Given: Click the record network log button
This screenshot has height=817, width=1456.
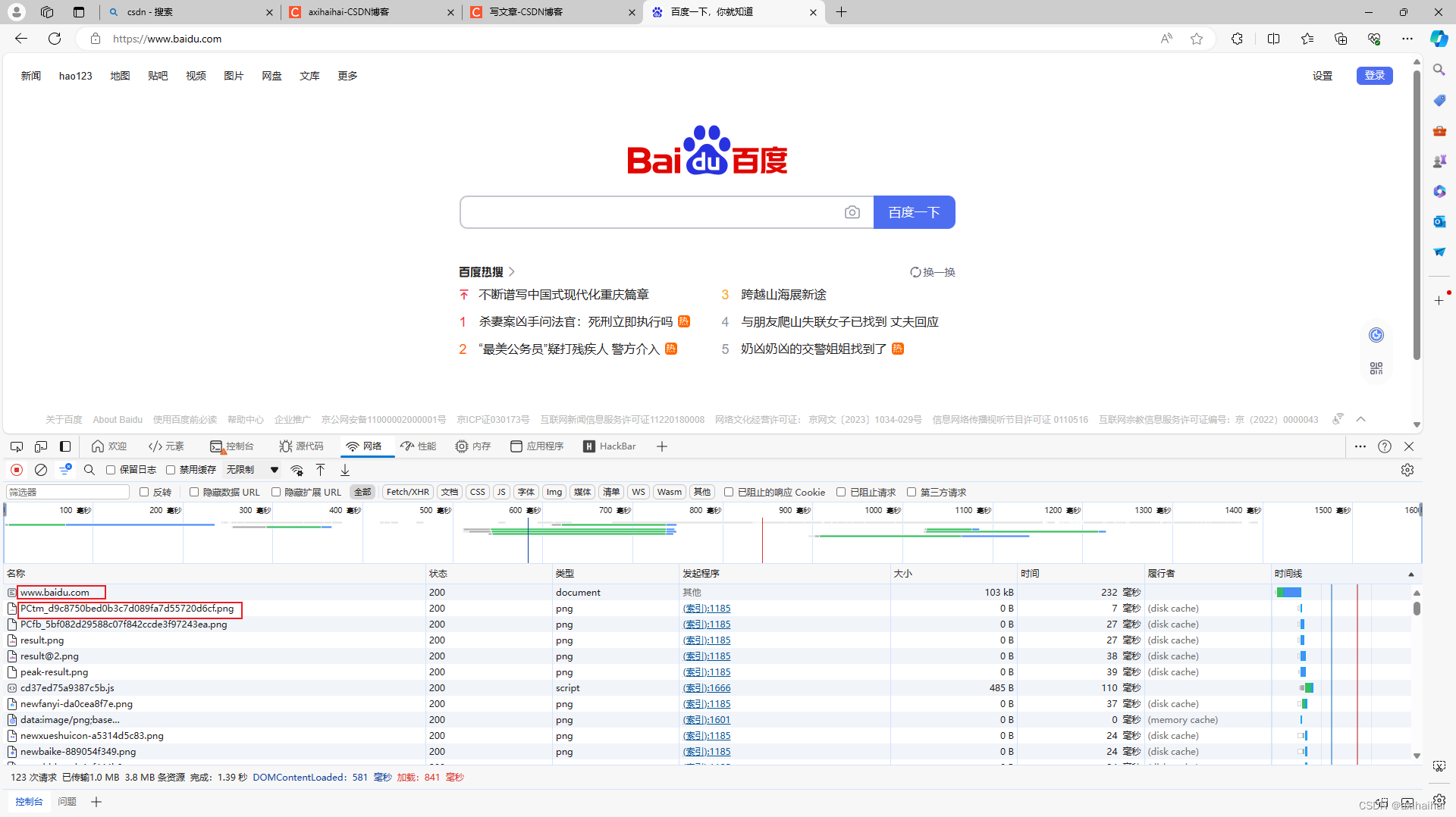Looking at the screenshot, I should click(17, 470).
